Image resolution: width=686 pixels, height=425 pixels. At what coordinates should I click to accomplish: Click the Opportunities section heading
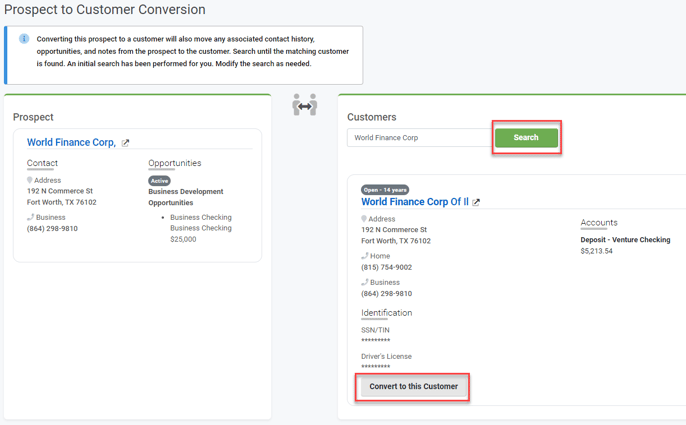(175, 163)
